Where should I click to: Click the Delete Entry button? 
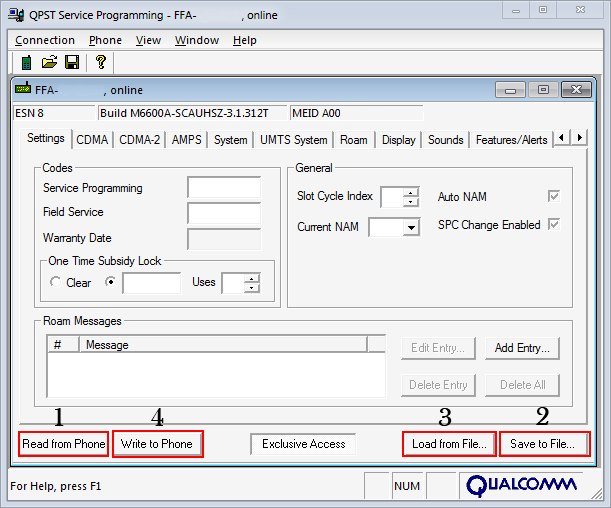(x=438, y=385)
